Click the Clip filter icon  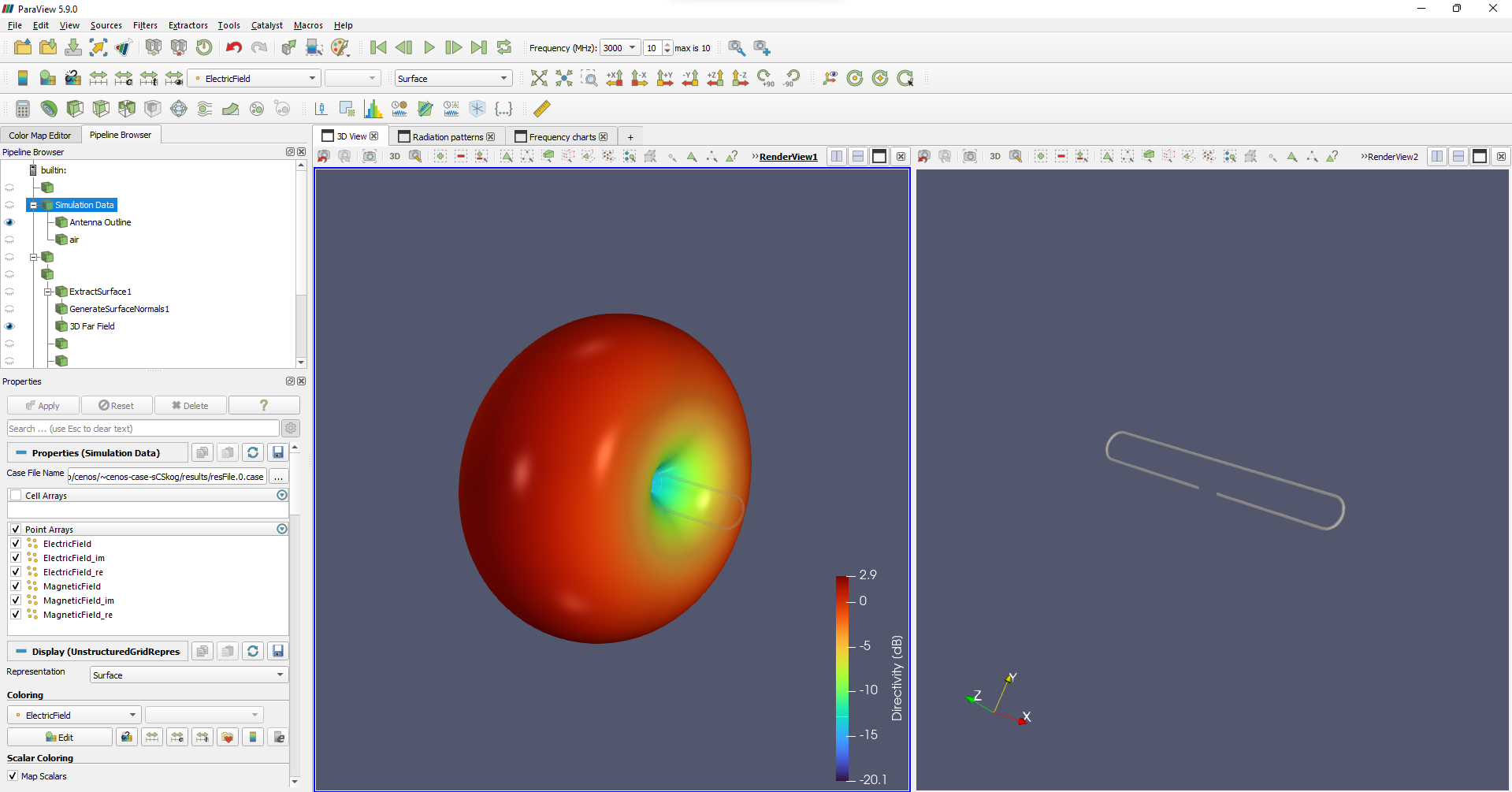75,109
